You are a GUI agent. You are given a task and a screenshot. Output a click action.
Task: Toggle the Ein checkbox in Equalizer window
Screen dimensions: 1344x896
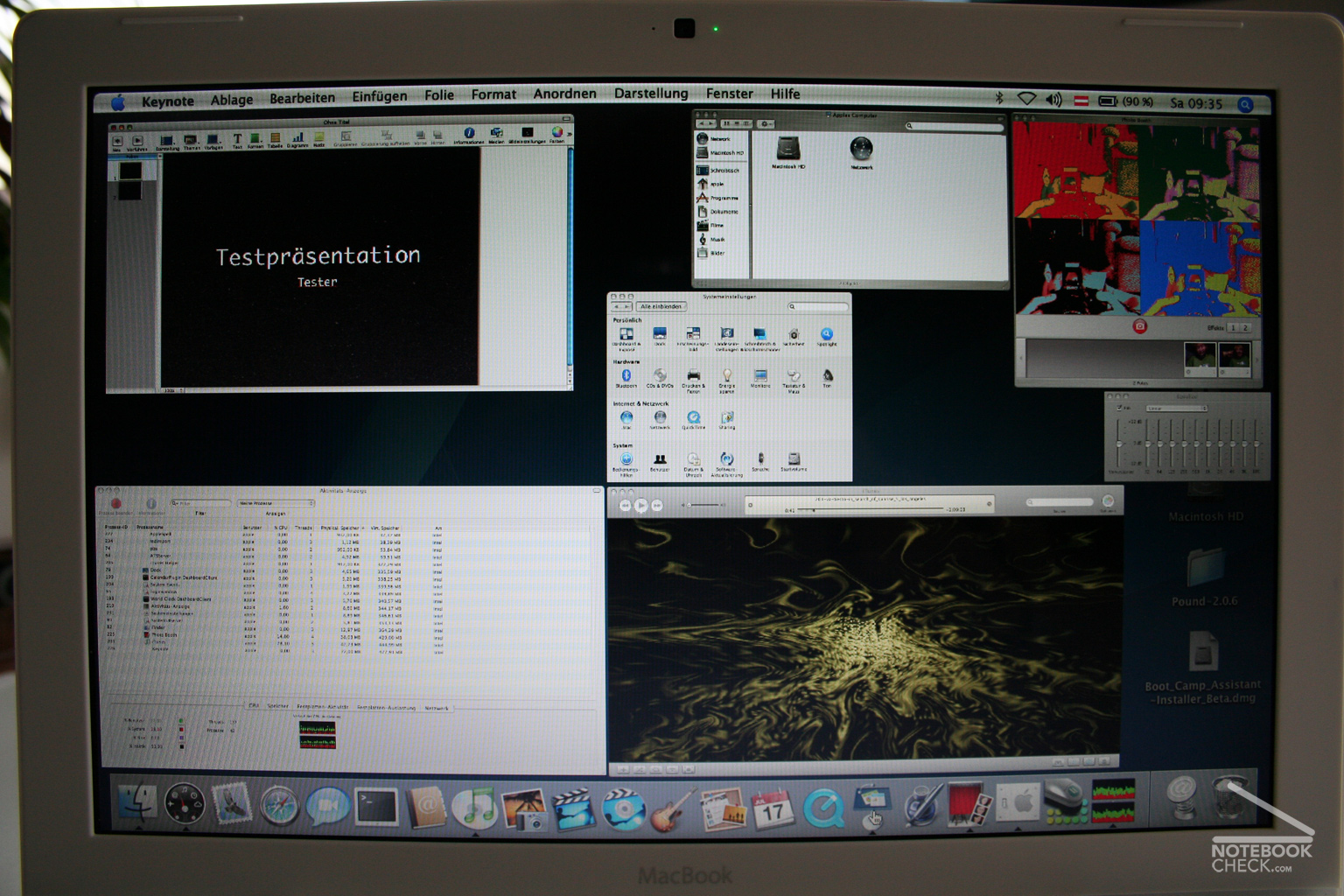[1120, 409]
